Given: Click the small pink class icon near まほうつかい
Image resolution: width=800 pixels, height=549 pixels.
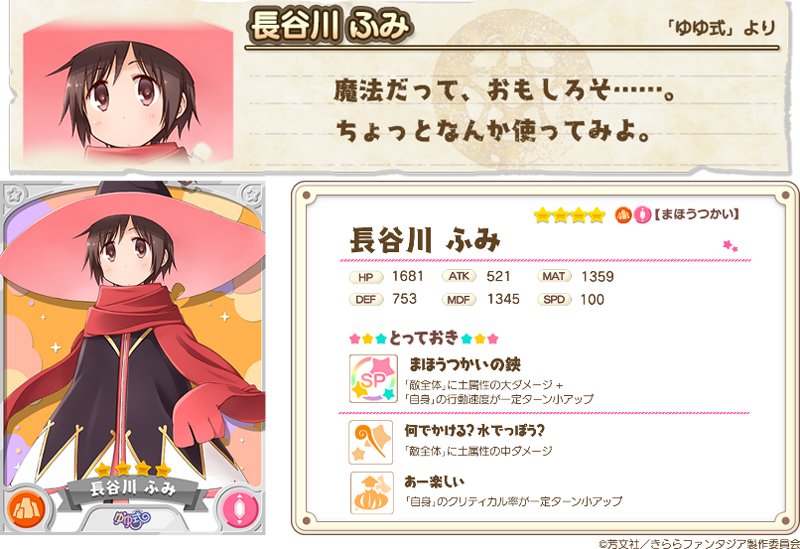Looking at the screenshot, I should tap(642, 215).
